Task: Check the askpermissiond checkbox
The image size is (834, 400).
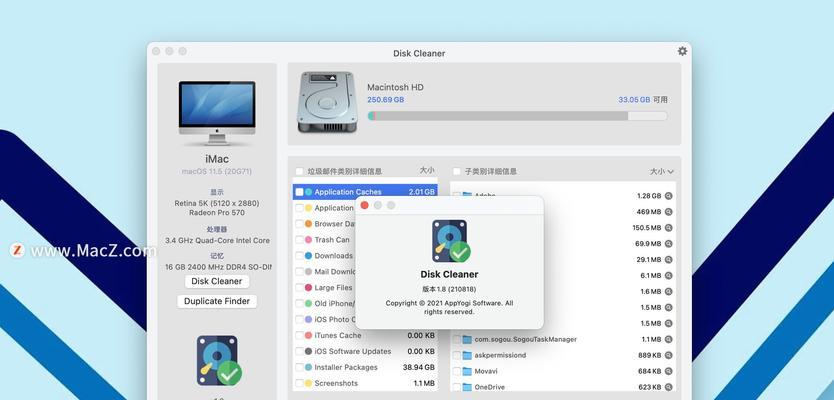Action: pyautogui.click(x=456, y=355)
